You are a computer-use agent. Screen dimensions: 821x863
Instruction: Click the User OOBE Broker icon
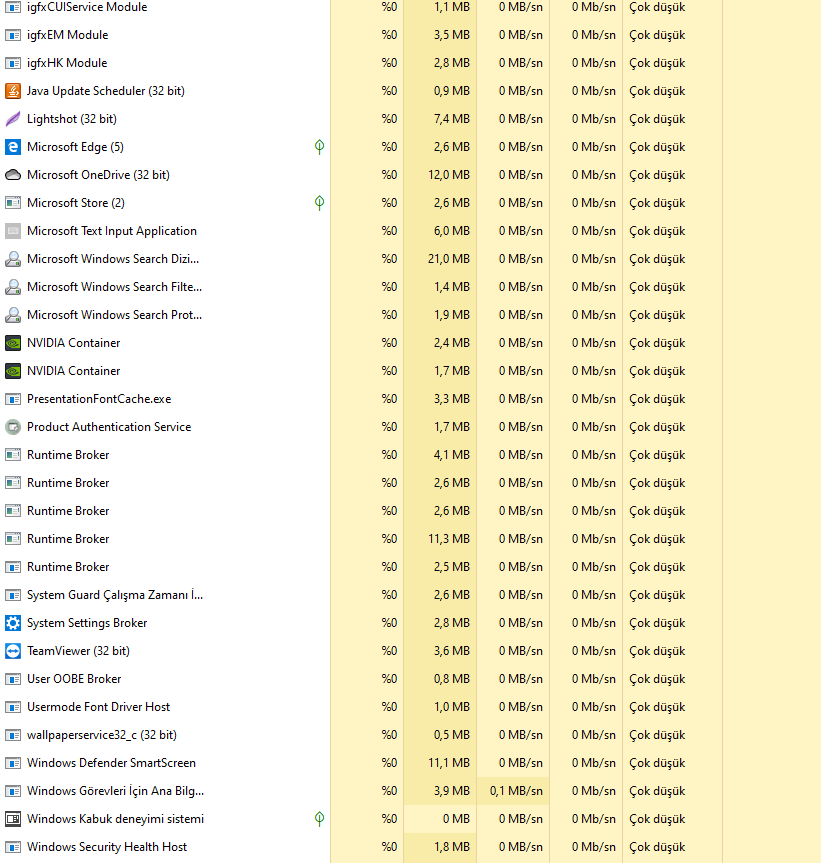point(13,679)
